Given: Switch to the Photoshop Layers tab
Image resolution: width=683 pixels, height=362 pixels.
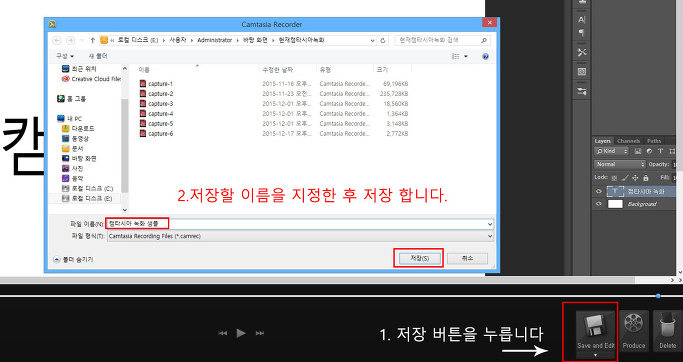Looking at the screenshot, I should pyautogui.click(x=603, y=141).
